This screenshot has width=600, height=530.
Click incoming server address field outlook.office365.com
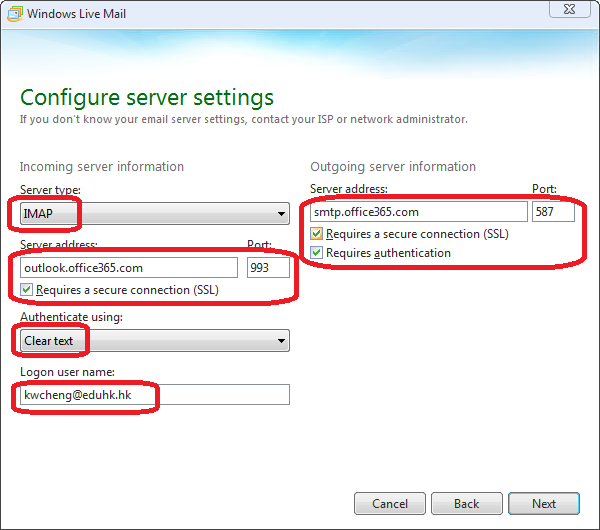click(129, 267)
